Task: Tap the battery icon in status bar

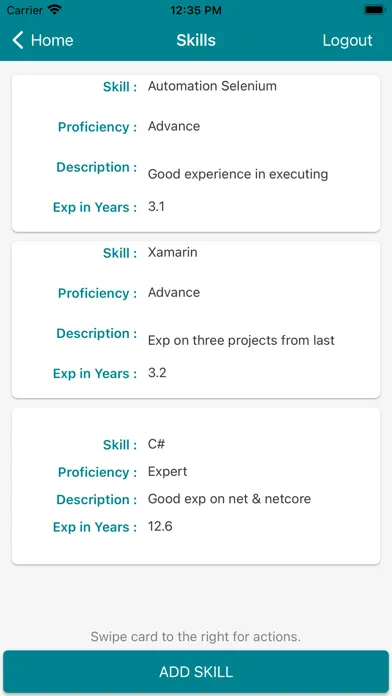Action: 374,10
